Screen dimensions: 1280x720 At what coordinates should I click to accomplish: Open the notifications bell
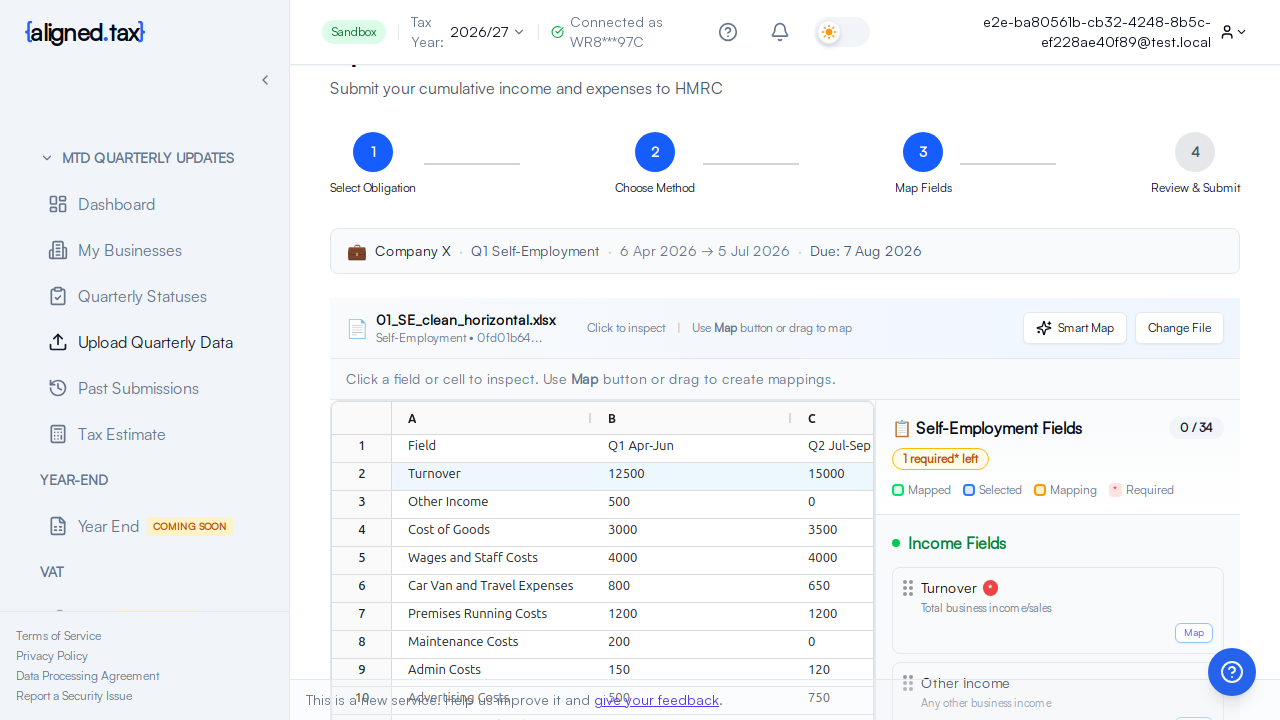click(x=780, y=32)
